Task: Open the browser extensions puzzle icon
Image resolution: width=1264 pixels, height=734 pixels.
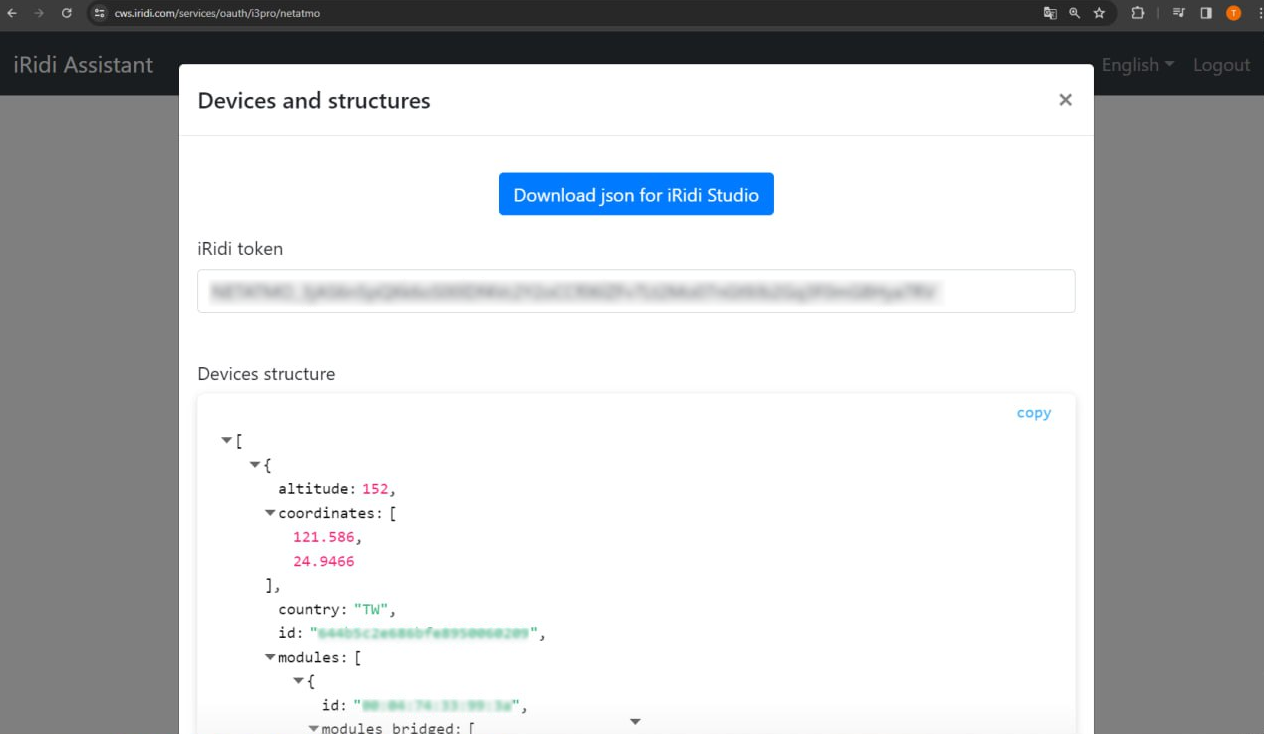Action: (1138, 13)
